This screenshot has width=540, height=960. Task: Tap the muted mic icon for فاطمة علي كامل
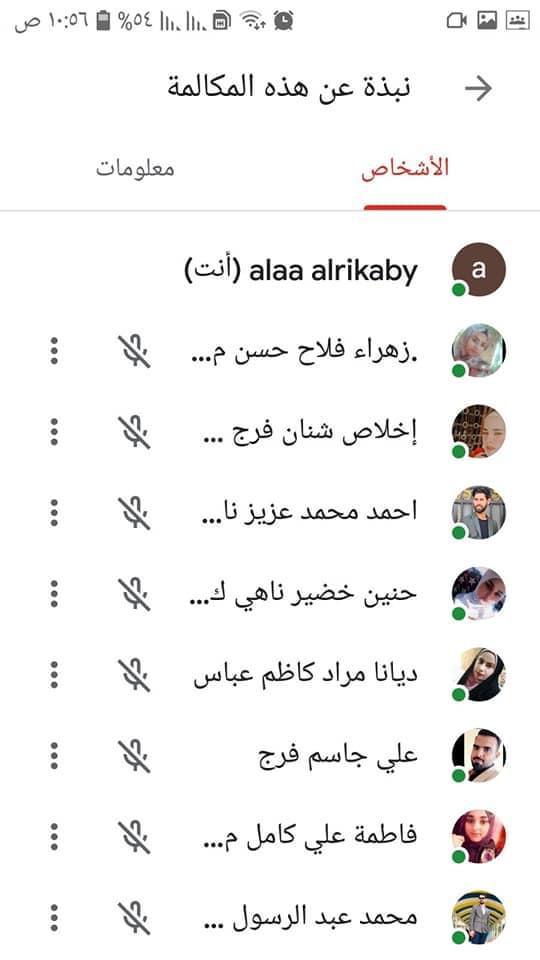pos(134,836)
